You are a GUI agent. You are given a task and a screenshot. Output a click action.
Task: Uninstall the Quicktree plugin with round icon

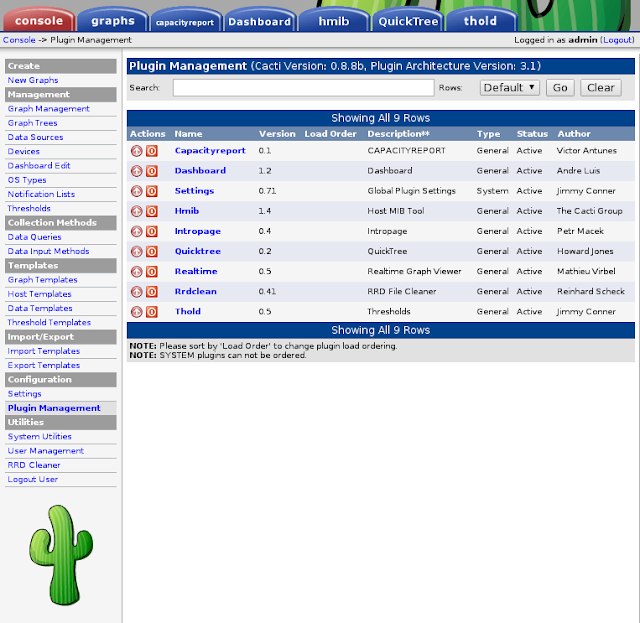136,251
